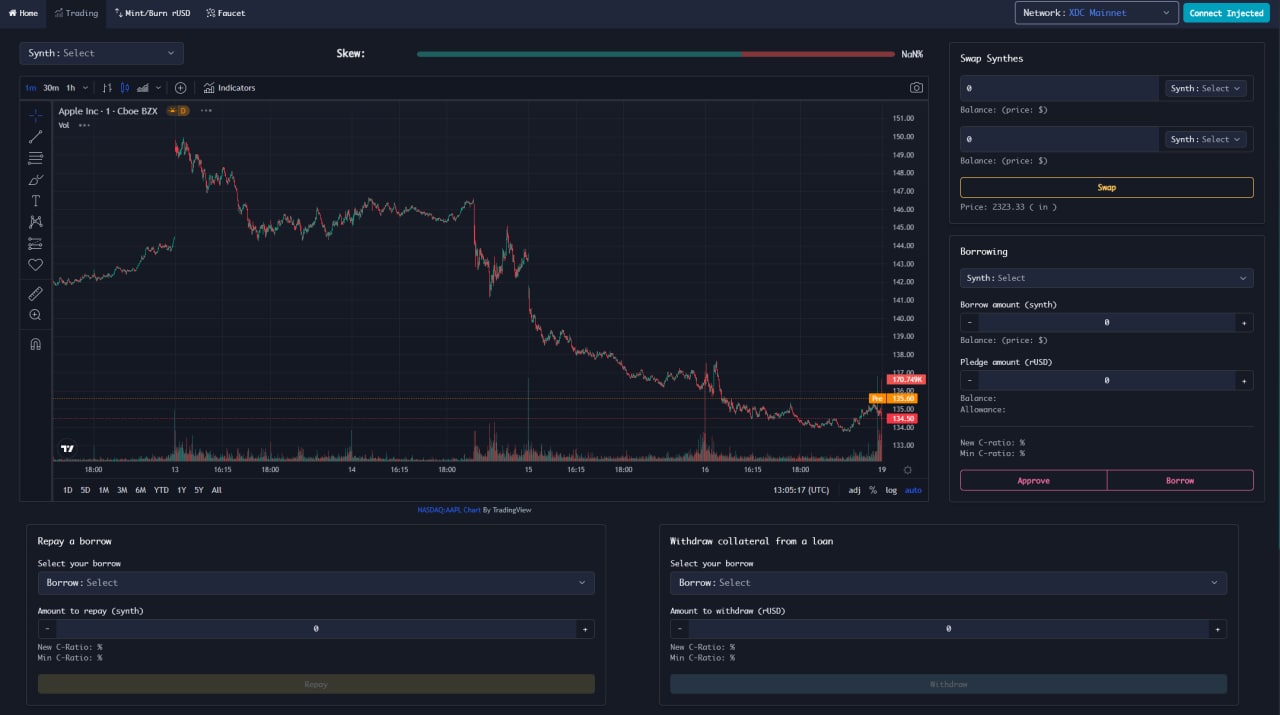This screenshot has width=1280, height=715.
Task: Open the Mint/Burn rUSD tab
Action: click(x=152, y=13)
